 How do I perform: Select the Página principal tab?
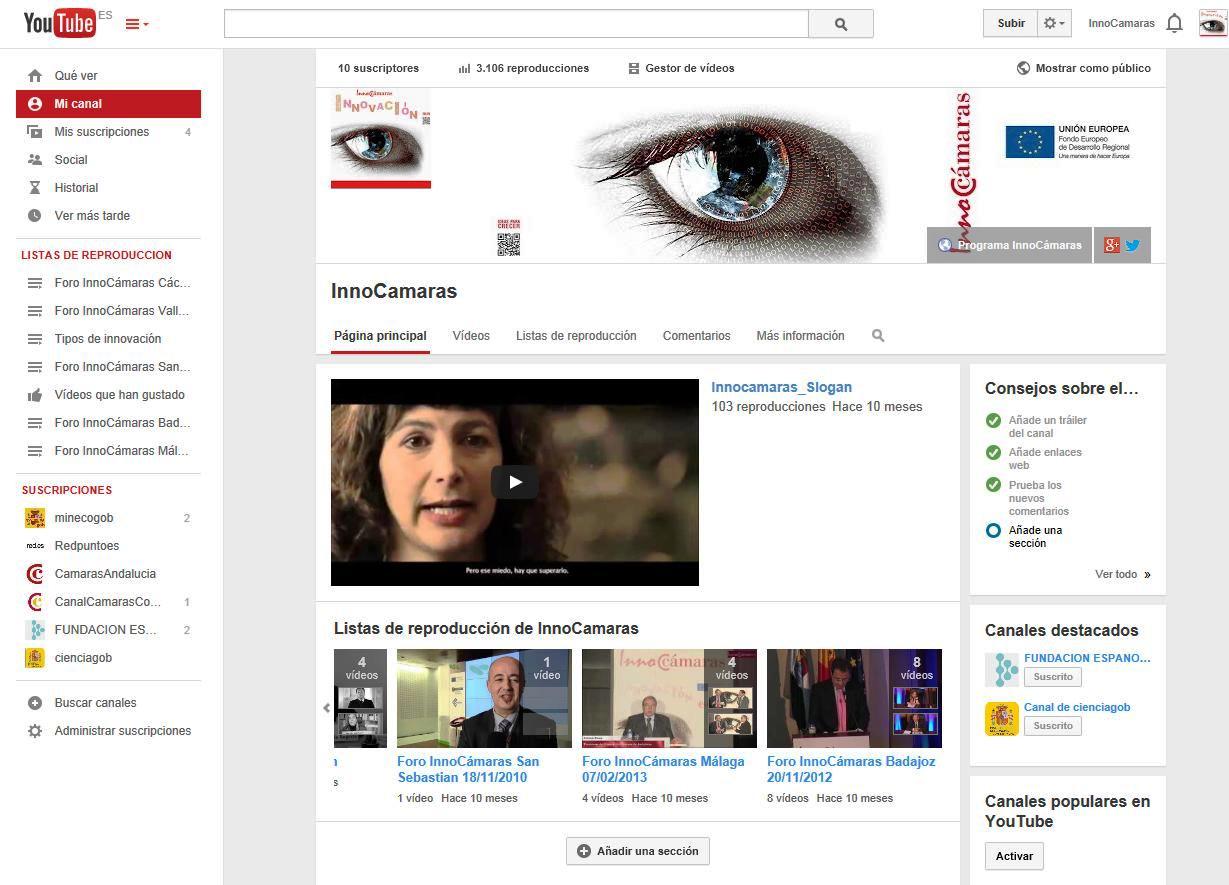coord(380,336)
